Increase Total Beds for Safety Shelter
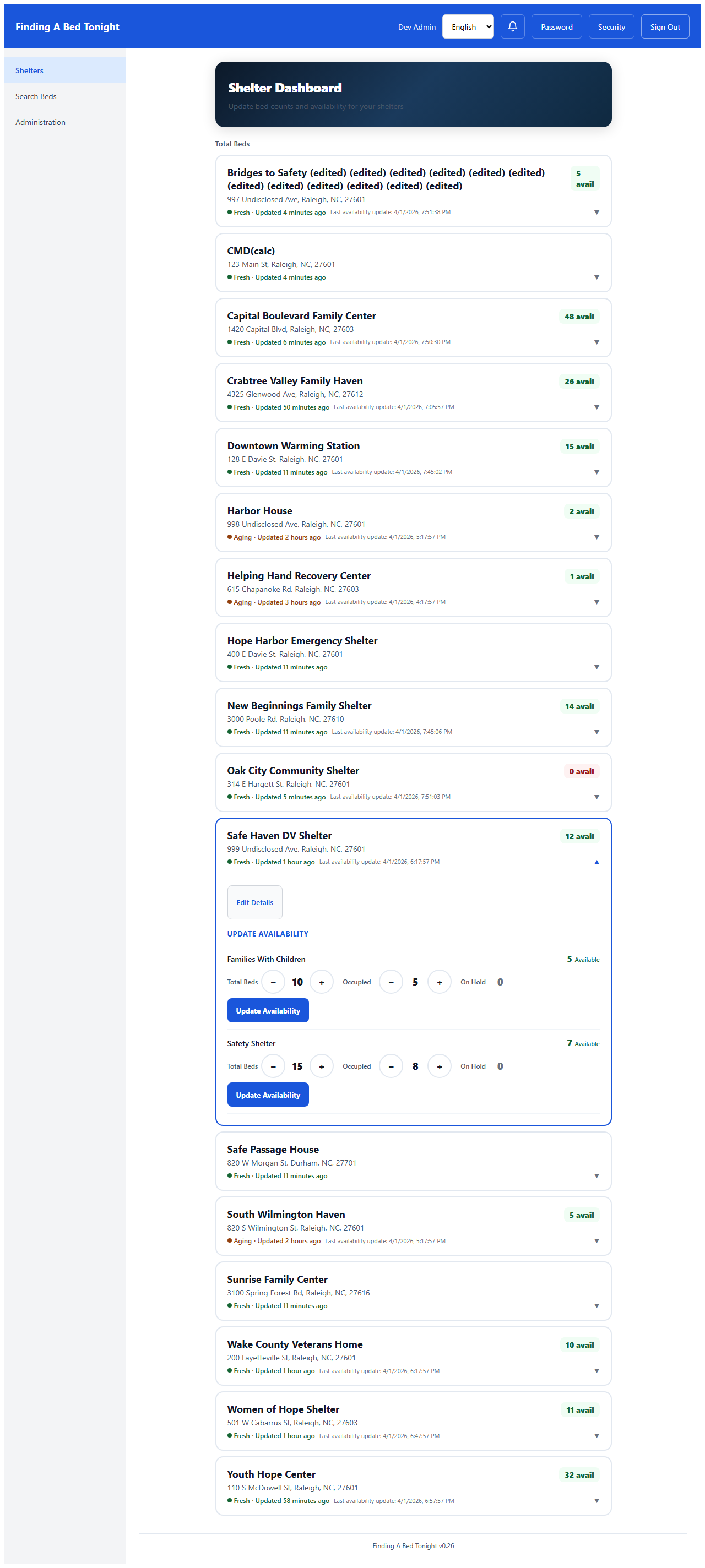Viewport: 705px width, 1568px height. [322, 1066]
